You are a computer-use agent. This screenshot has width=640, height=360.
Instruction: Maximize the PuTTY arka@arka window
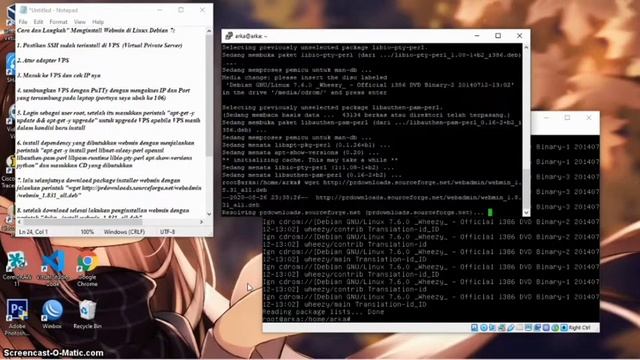click(x=498, y=36)
